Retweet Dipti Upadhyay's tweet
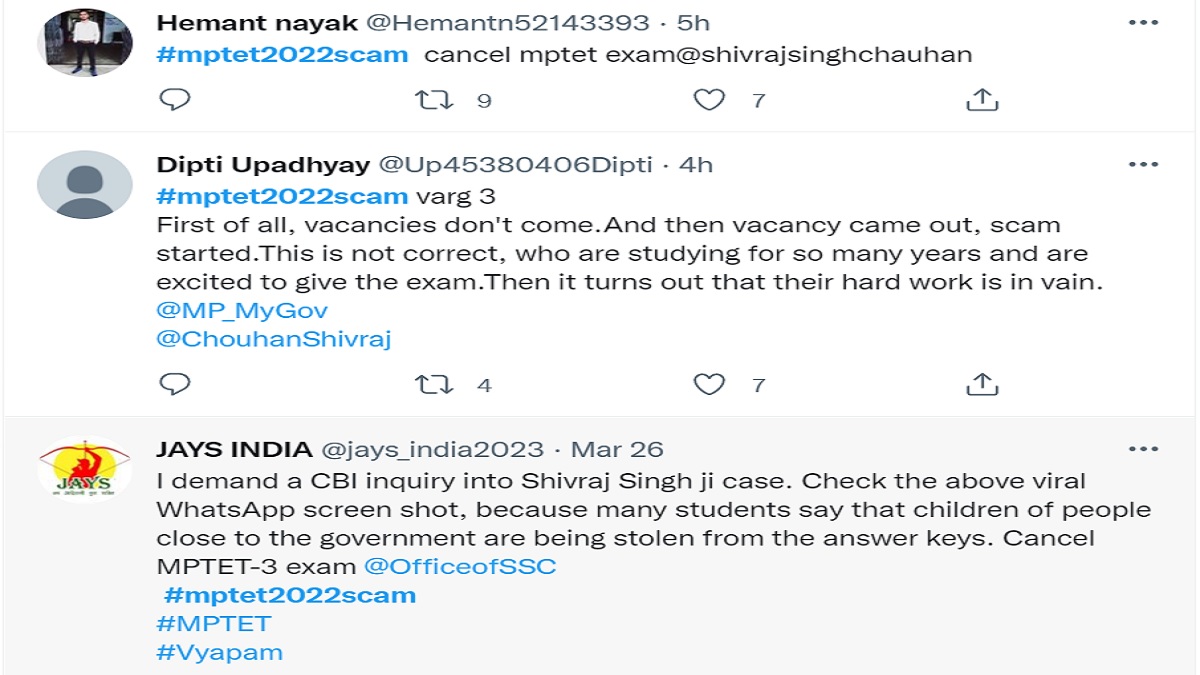 pyautogui.click(x=434, y=384)
